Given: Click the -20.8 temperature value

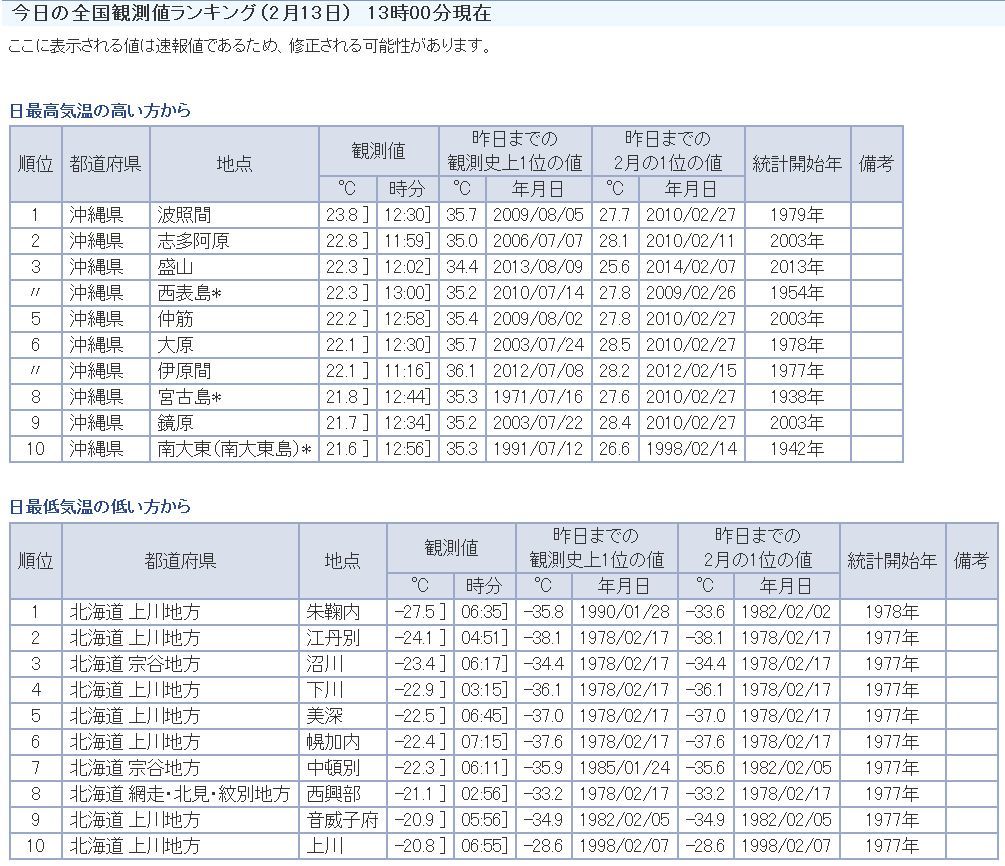Looking at the screenshot, I should tap(414, 845).
